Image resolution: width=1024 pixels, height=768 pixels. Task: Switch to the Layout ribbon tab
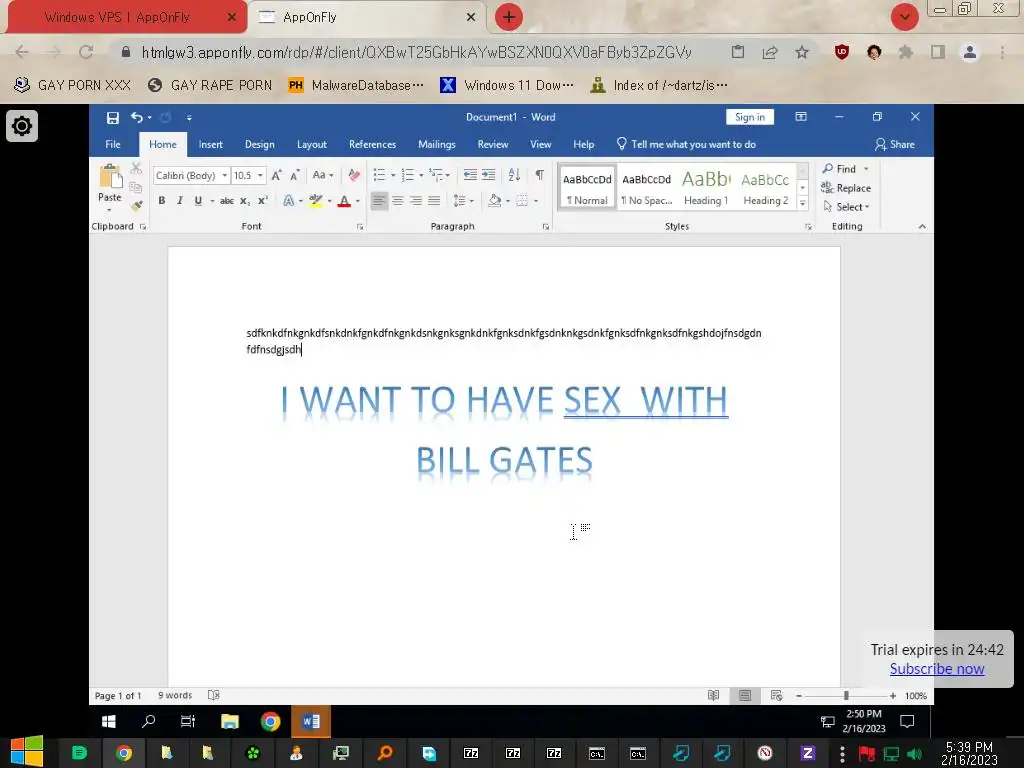312,144
